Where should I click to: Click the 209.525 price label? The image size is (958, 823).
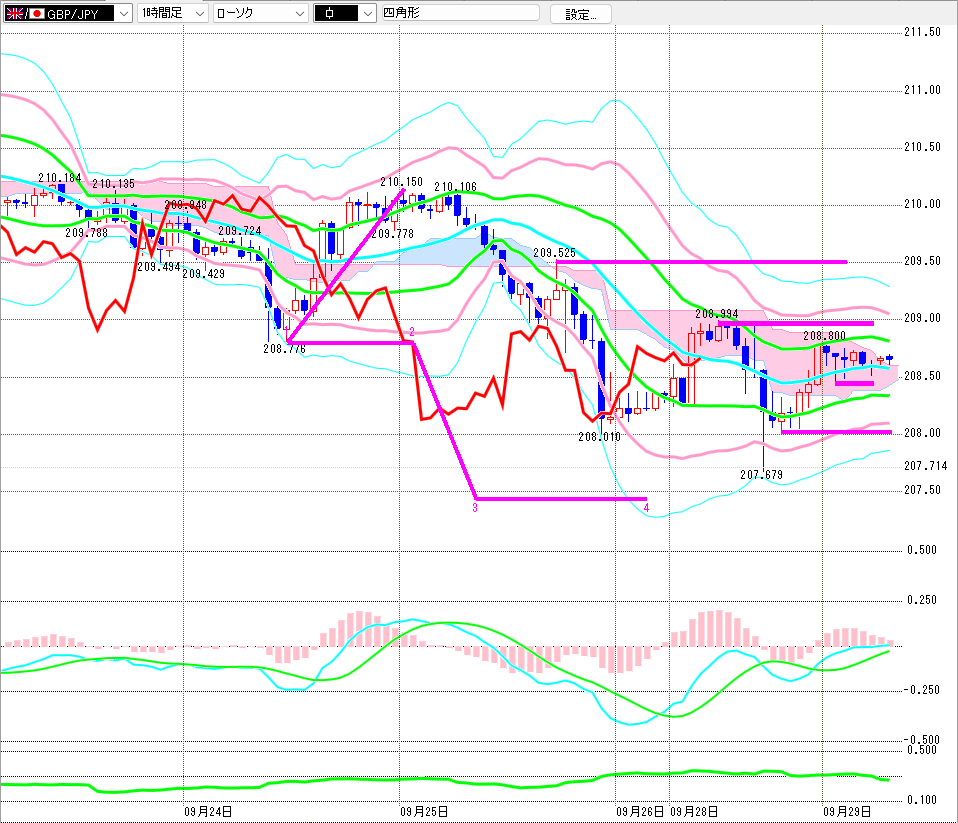pos(554,253)
